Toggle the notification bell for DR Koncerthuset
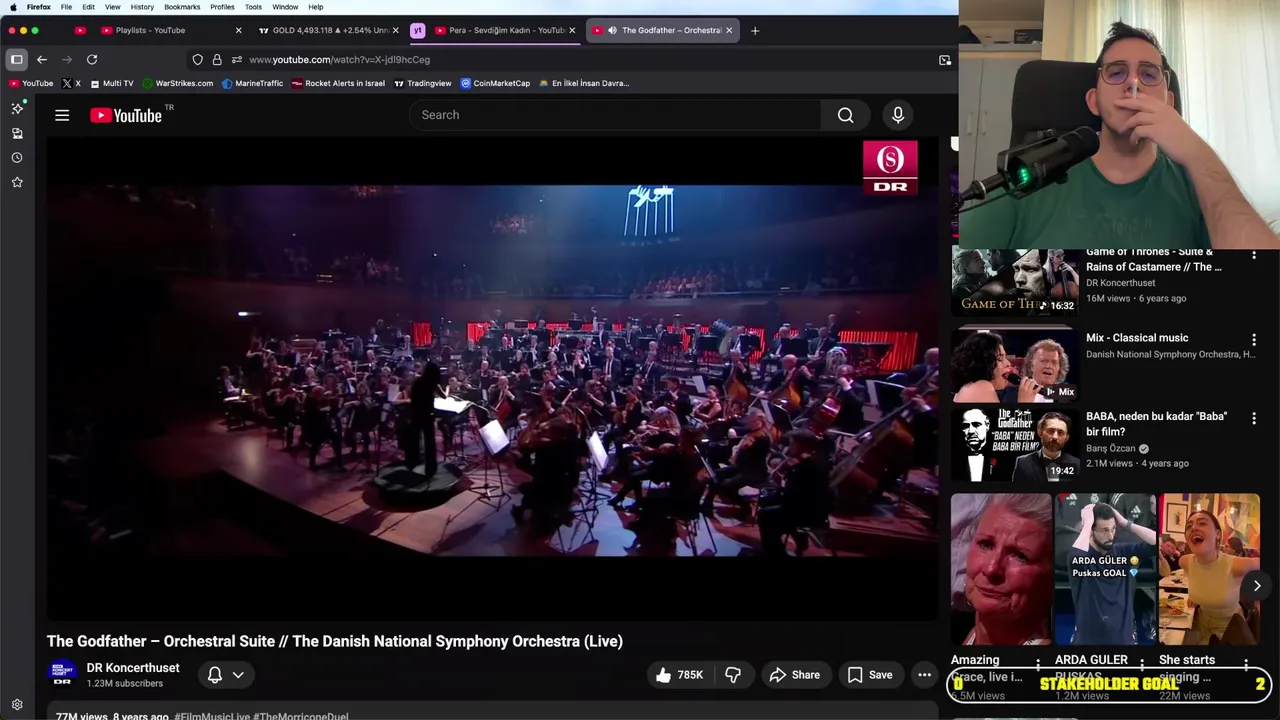 [x=214, y=675]
